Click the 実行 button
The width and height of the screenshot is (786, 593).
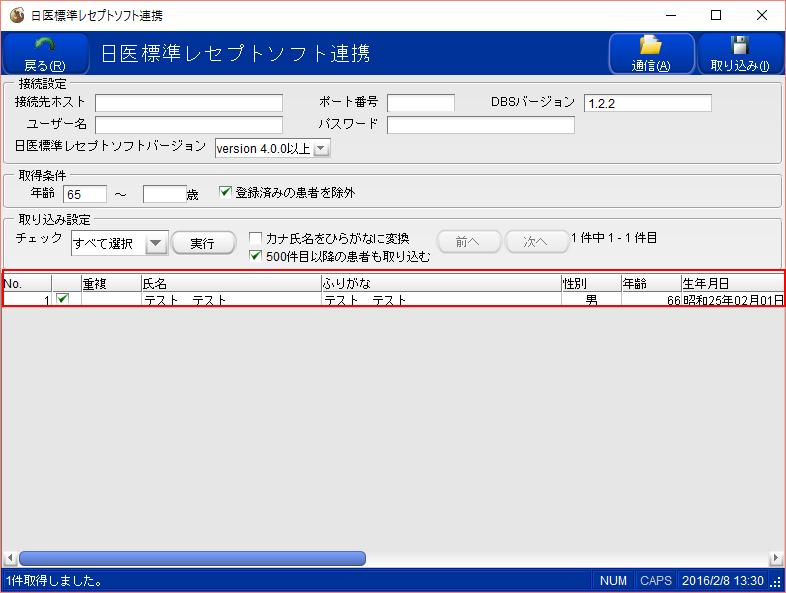click(203, 243)
